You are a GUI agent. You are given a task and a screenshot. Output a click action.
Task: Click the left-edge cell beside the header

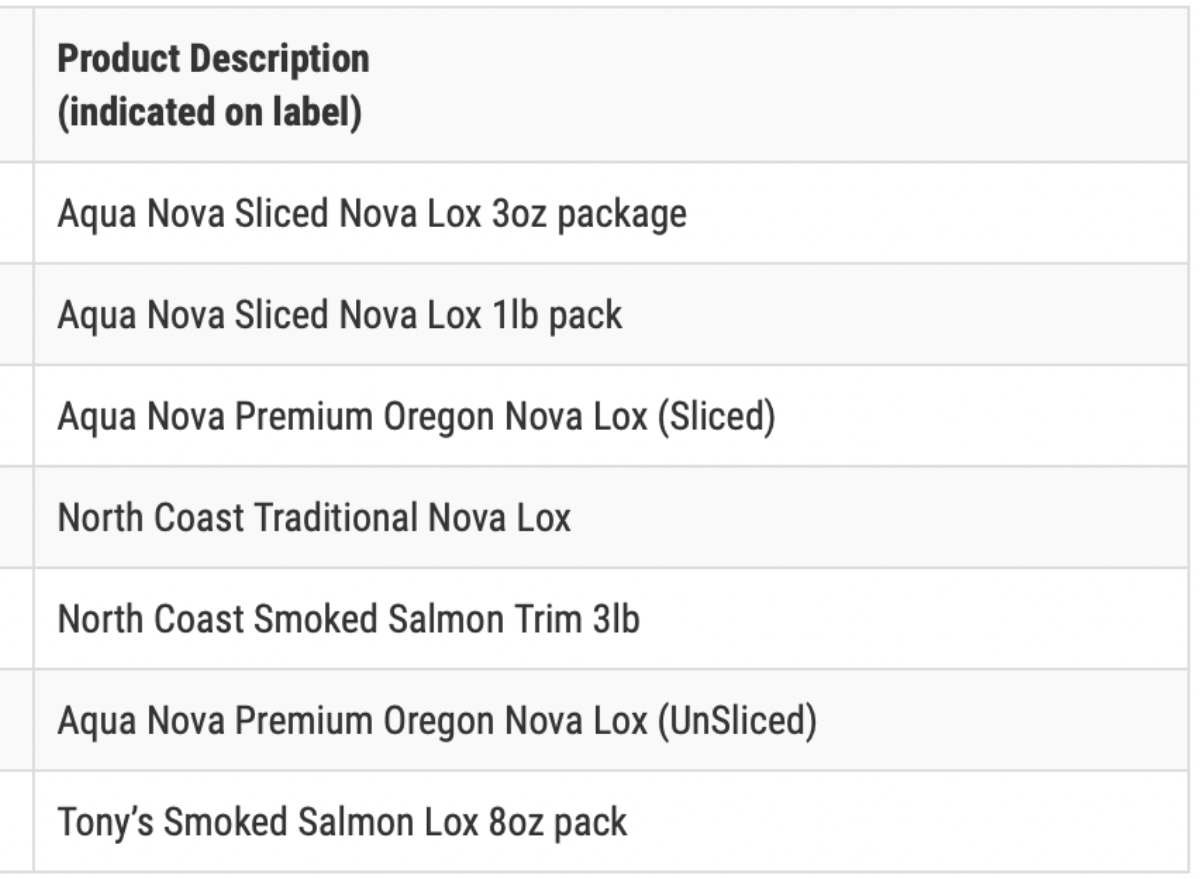point(16,85)
